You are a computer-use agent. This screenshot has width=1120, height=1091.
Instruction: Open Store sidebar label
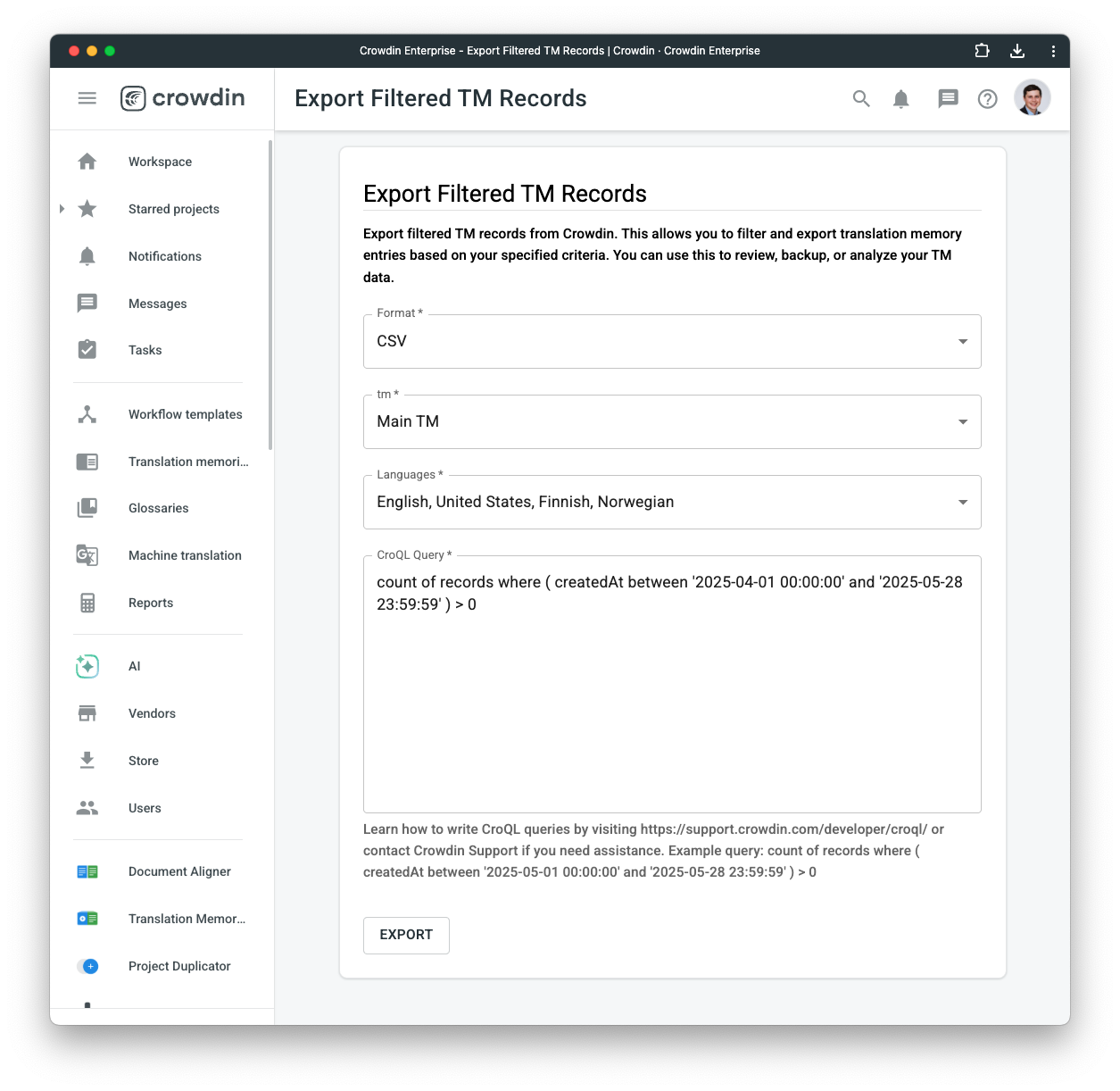pos(144,761)
